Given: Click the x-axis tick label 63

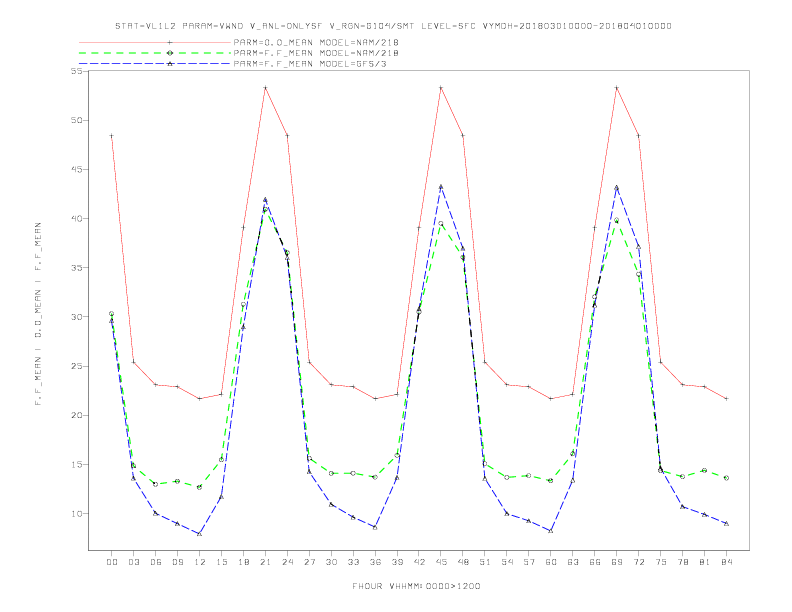Looking at the screenshot, I should click(x=573, y=562).
